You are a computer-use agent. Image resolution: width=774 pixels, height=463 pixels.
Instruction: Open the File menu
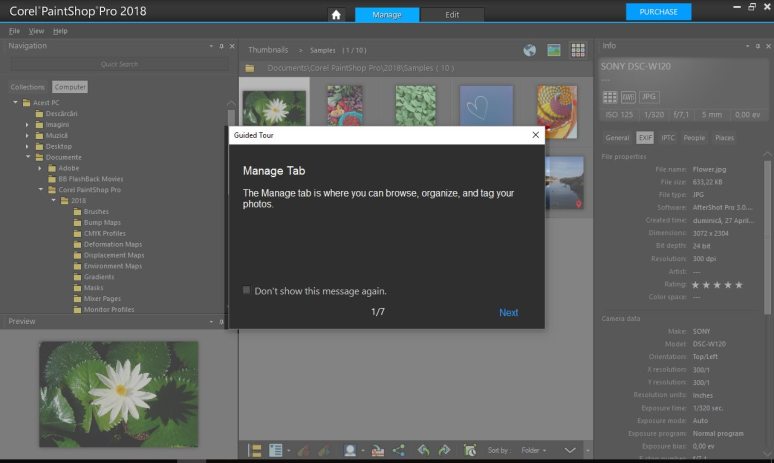pyautogui.click(x=14, y=31)
